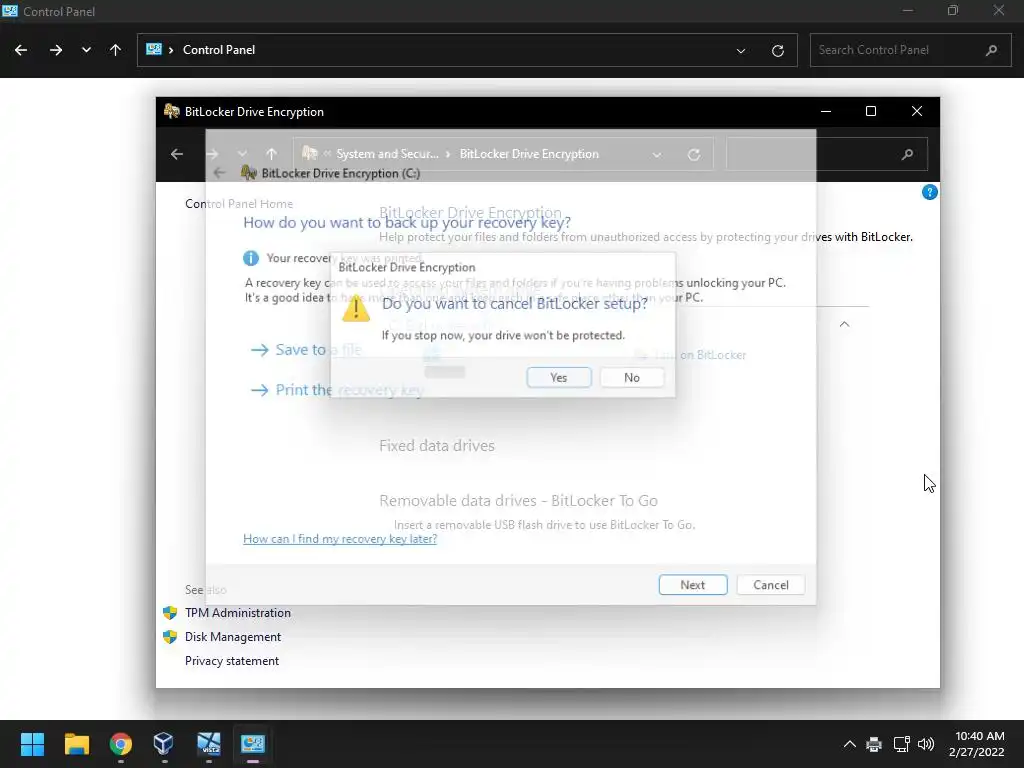
Task: Open VirtualBox from taskbar
Action: point(164,744)
